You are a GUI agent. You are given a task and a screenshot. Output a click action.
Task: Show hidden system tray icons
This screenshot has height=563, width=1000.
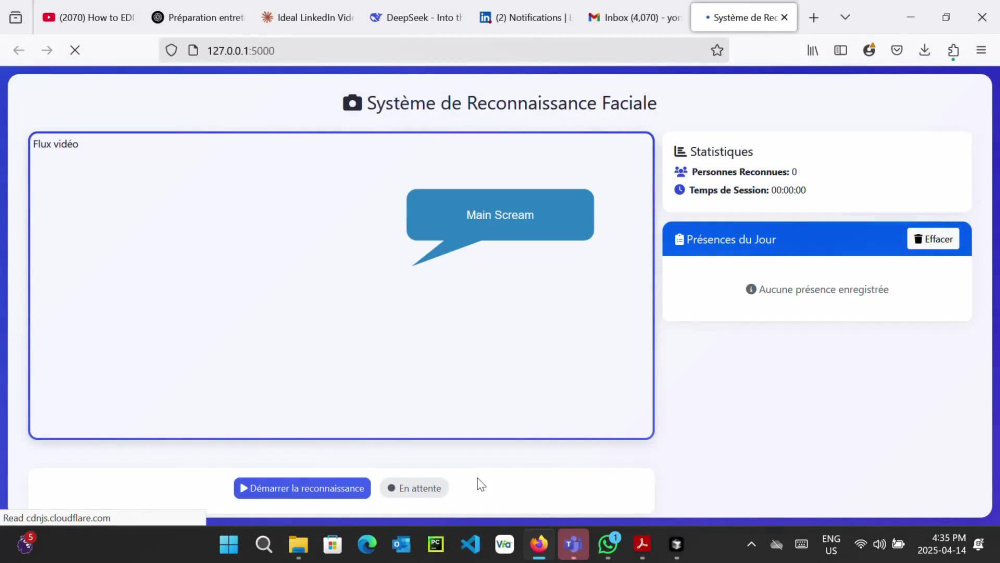click(x=751, y=545)
